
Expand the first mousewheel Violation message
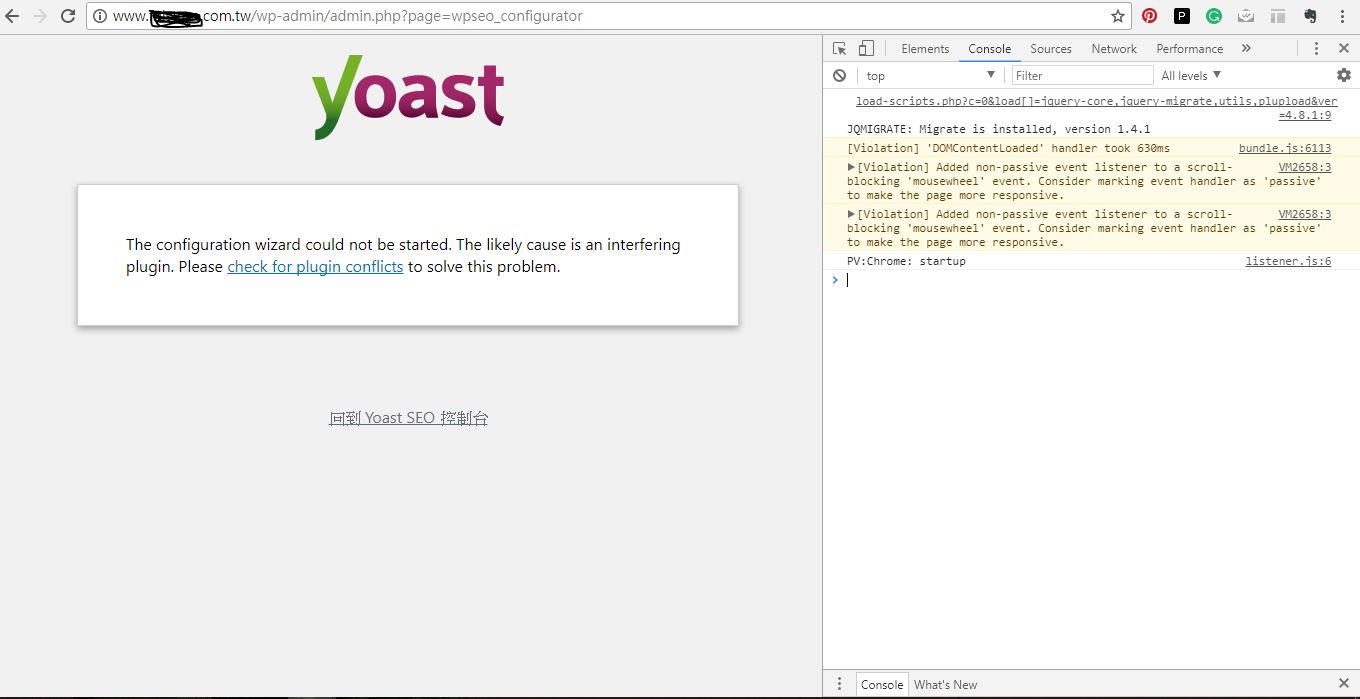(x=851, y=167)
